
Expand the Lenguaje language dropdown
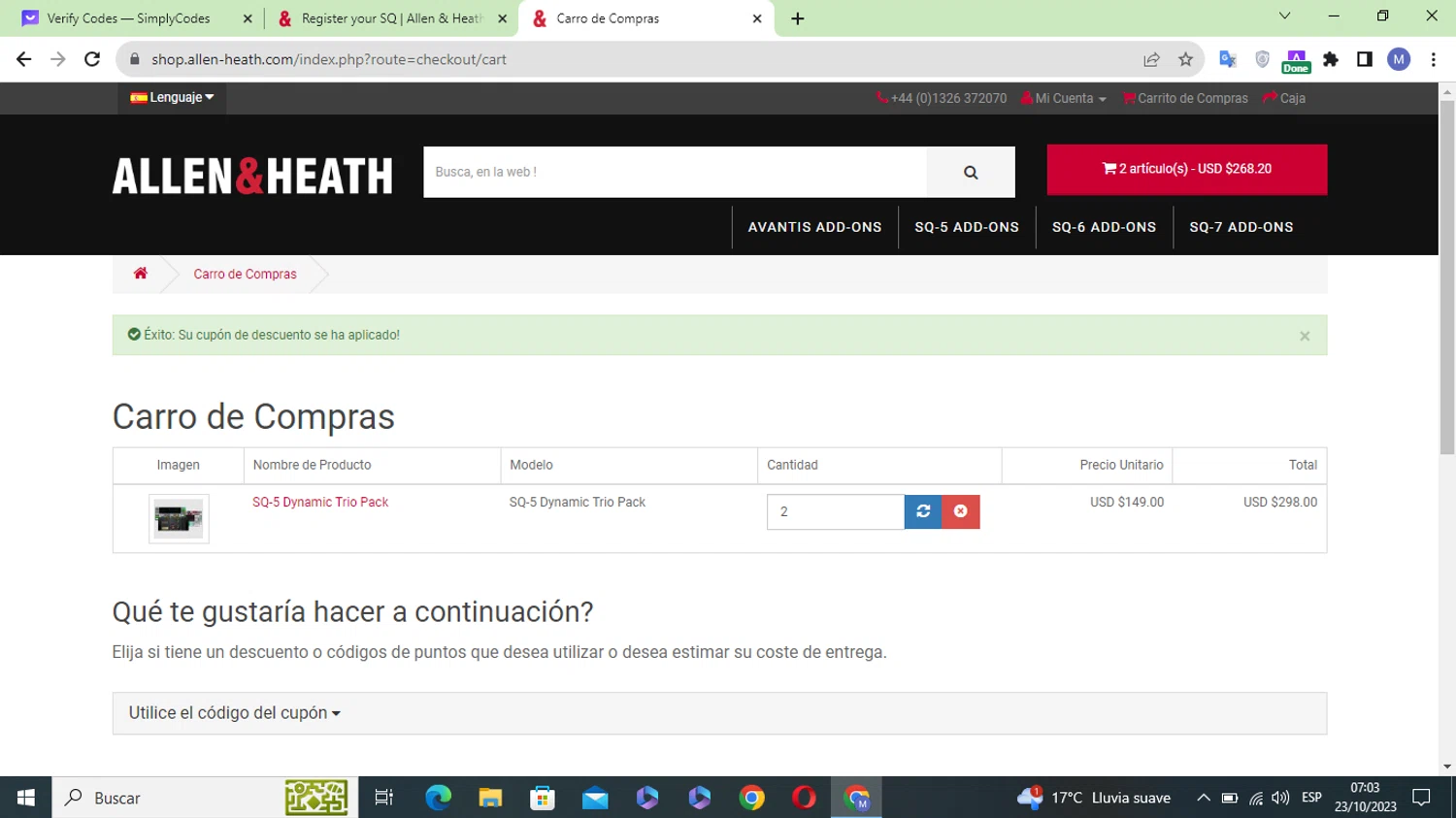point(173,97)
